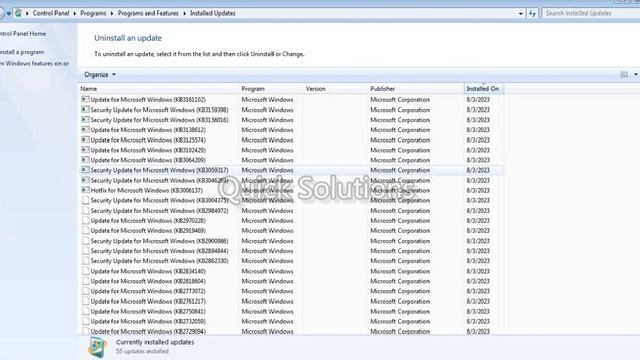This screenshot has width=640, height=360.
Task: Focus the Search Installed Updates field
Action: tap(591, 13)
